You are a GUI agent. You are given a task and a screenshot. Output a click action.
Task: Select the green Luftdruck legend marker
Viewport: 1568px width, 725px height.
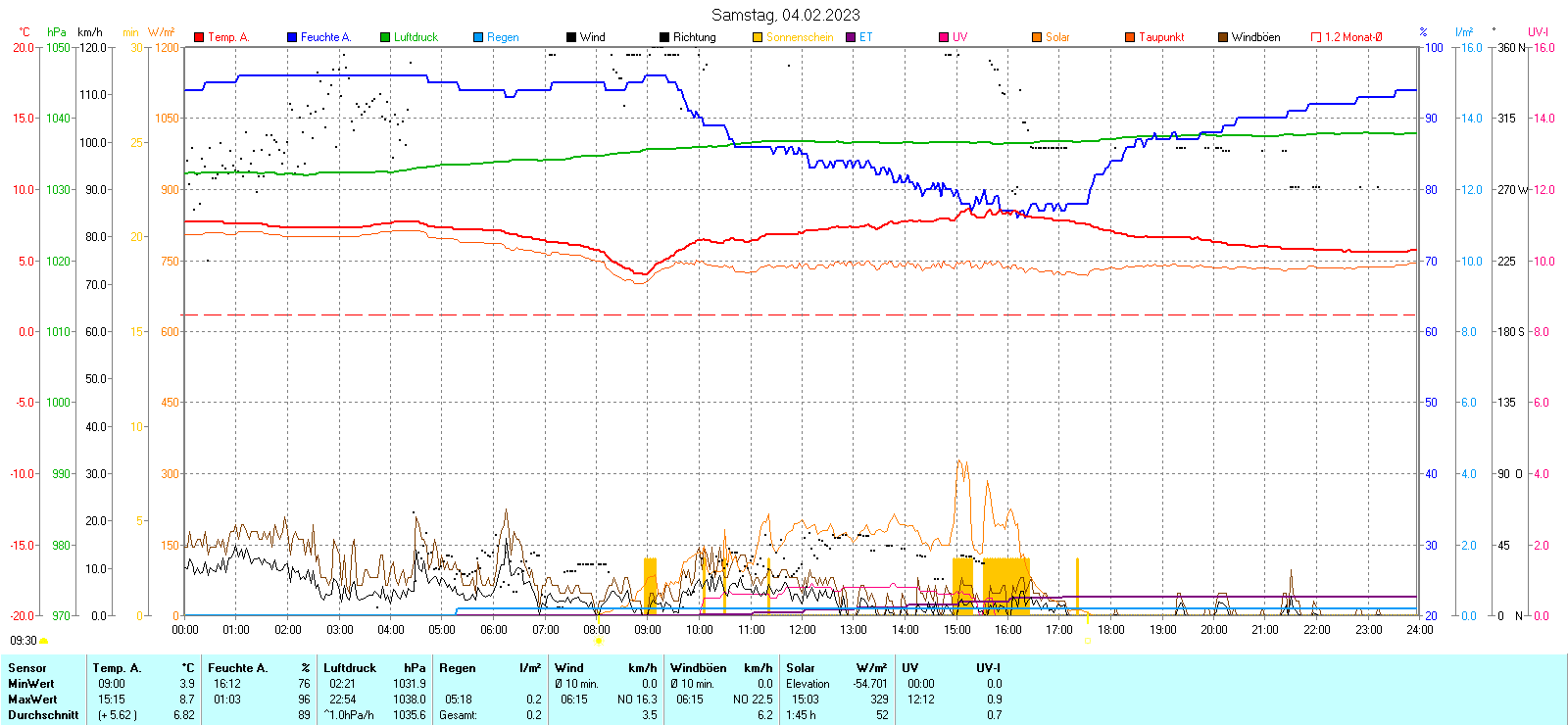pyautogui.click(x=385, y=37)
